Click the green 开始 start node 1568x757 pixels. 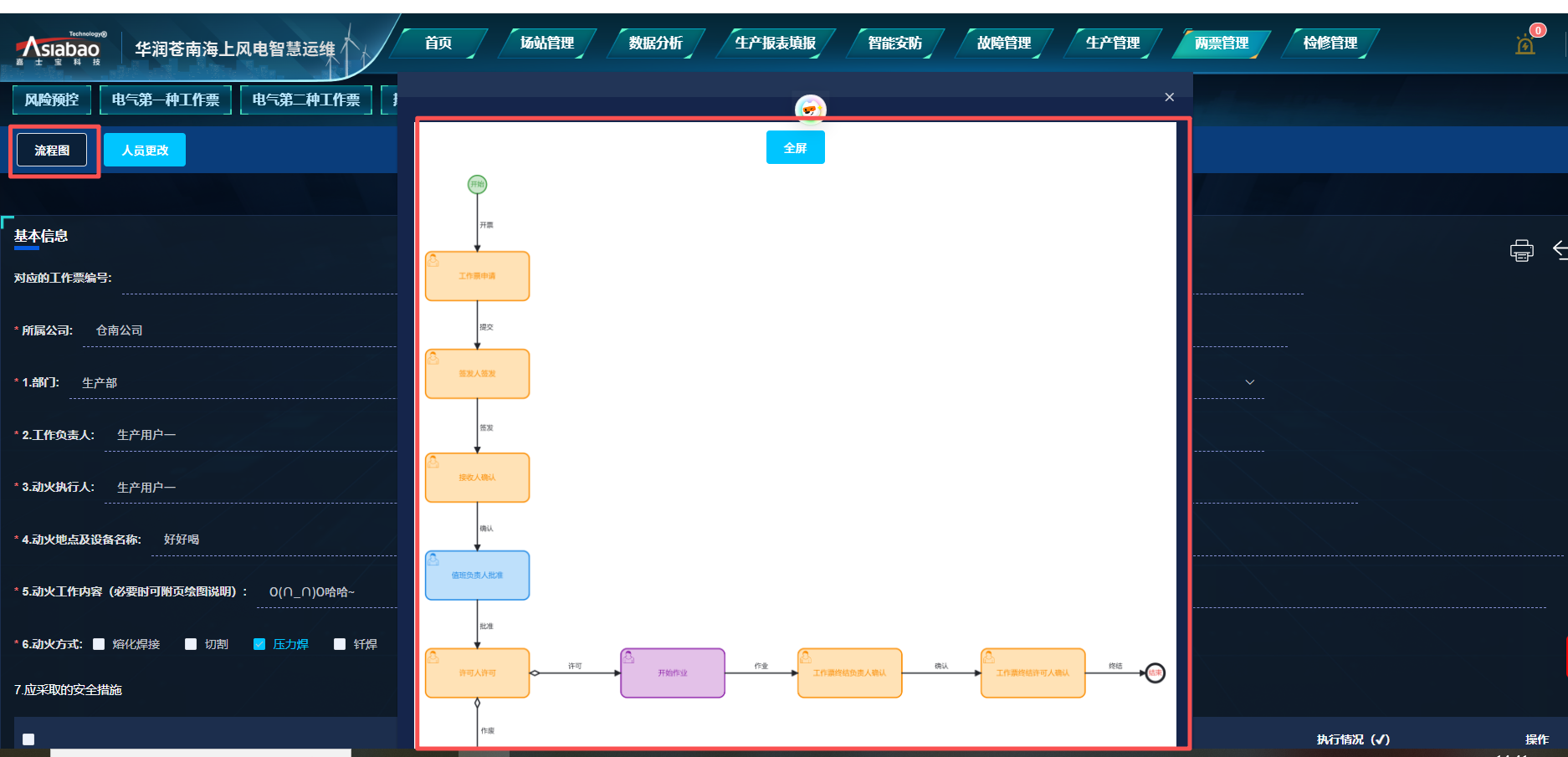pos(477,184)
